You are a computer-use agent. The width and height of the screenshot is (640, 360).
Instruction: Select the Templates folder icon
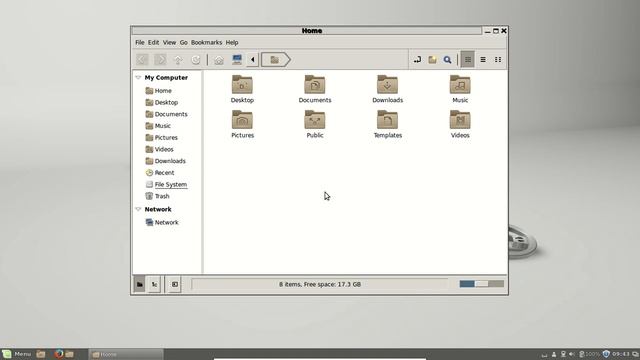(387, 120)
